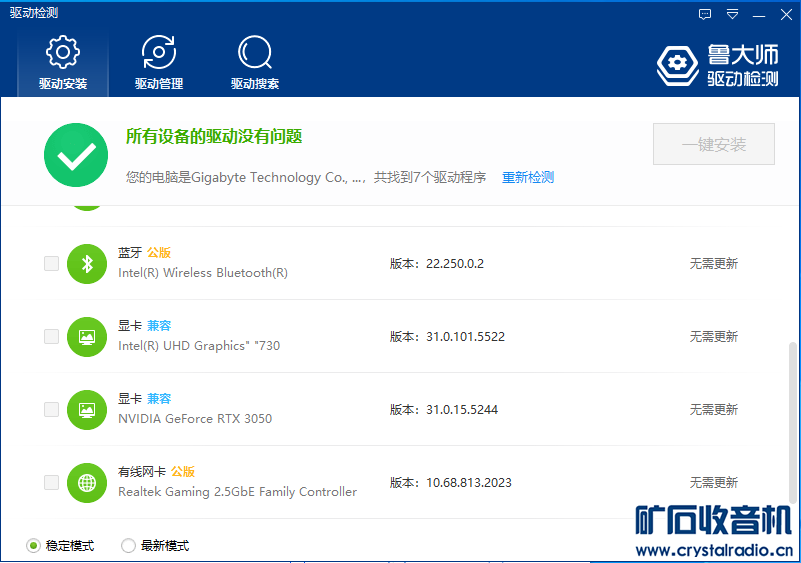801x563 pixels.
Task: Click the vertical scrollbar of driver list
Action: pyautogui.click(x=792, y=424)
